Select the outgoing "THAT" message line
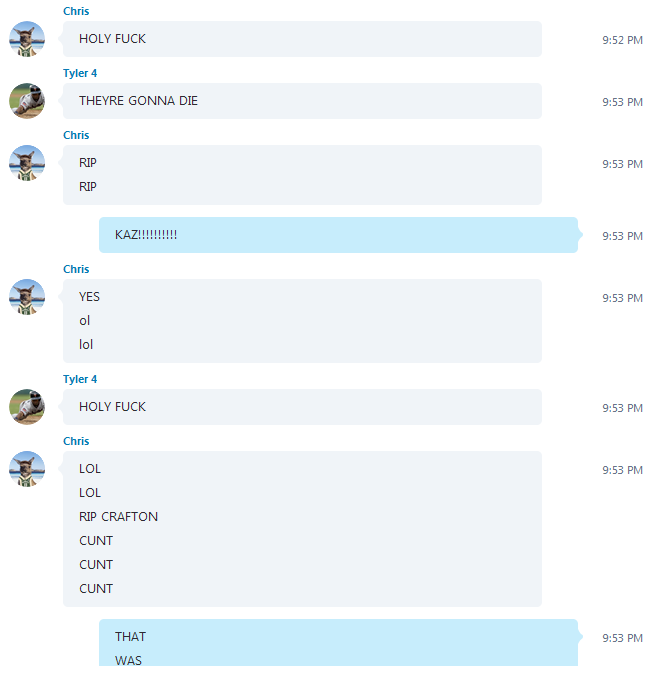This screenshot has height=674, width=661. click(130, 637)
